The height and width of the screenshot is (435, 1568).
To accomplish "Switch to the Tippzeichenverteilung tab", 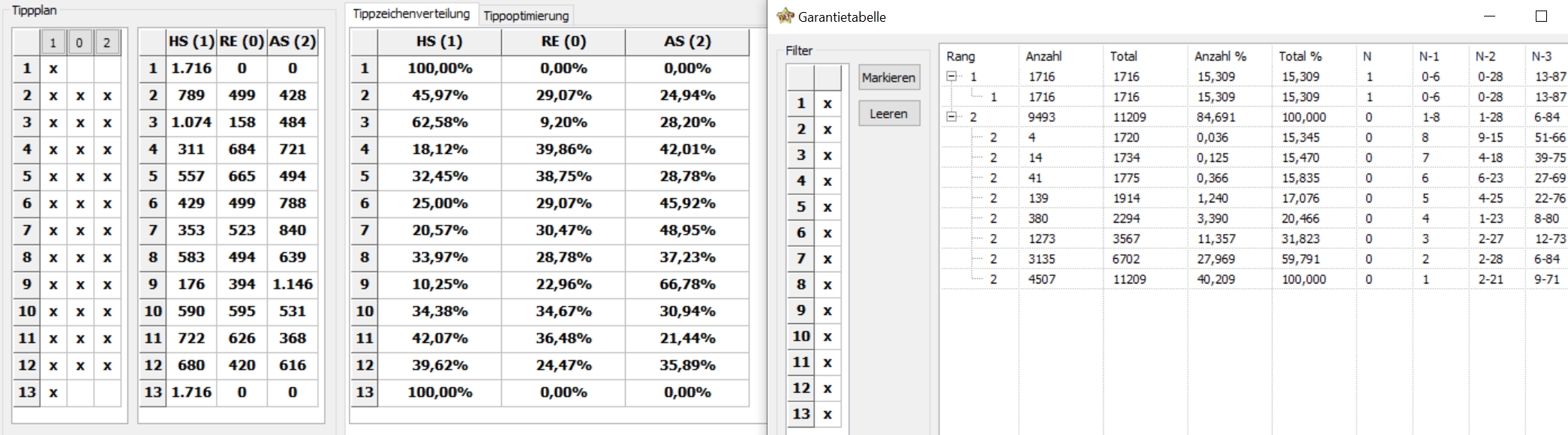I will (x=411, y=13).
